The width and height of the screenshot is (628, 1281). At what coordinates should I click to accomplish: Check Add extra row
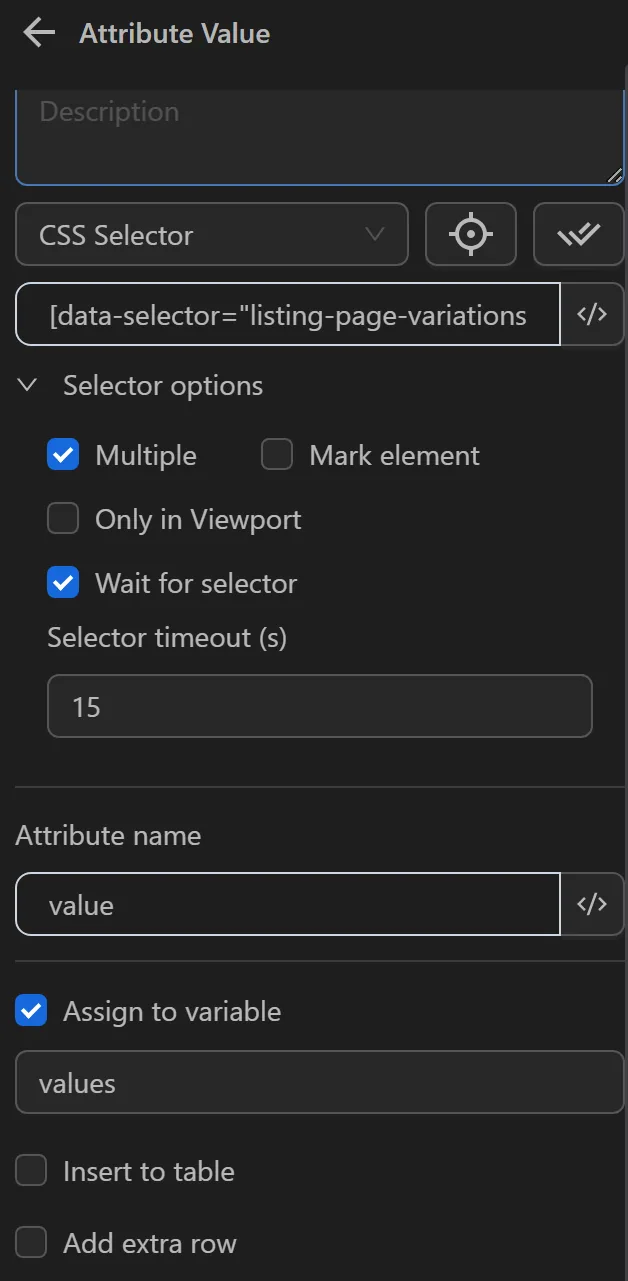[x=31, y=1242]
